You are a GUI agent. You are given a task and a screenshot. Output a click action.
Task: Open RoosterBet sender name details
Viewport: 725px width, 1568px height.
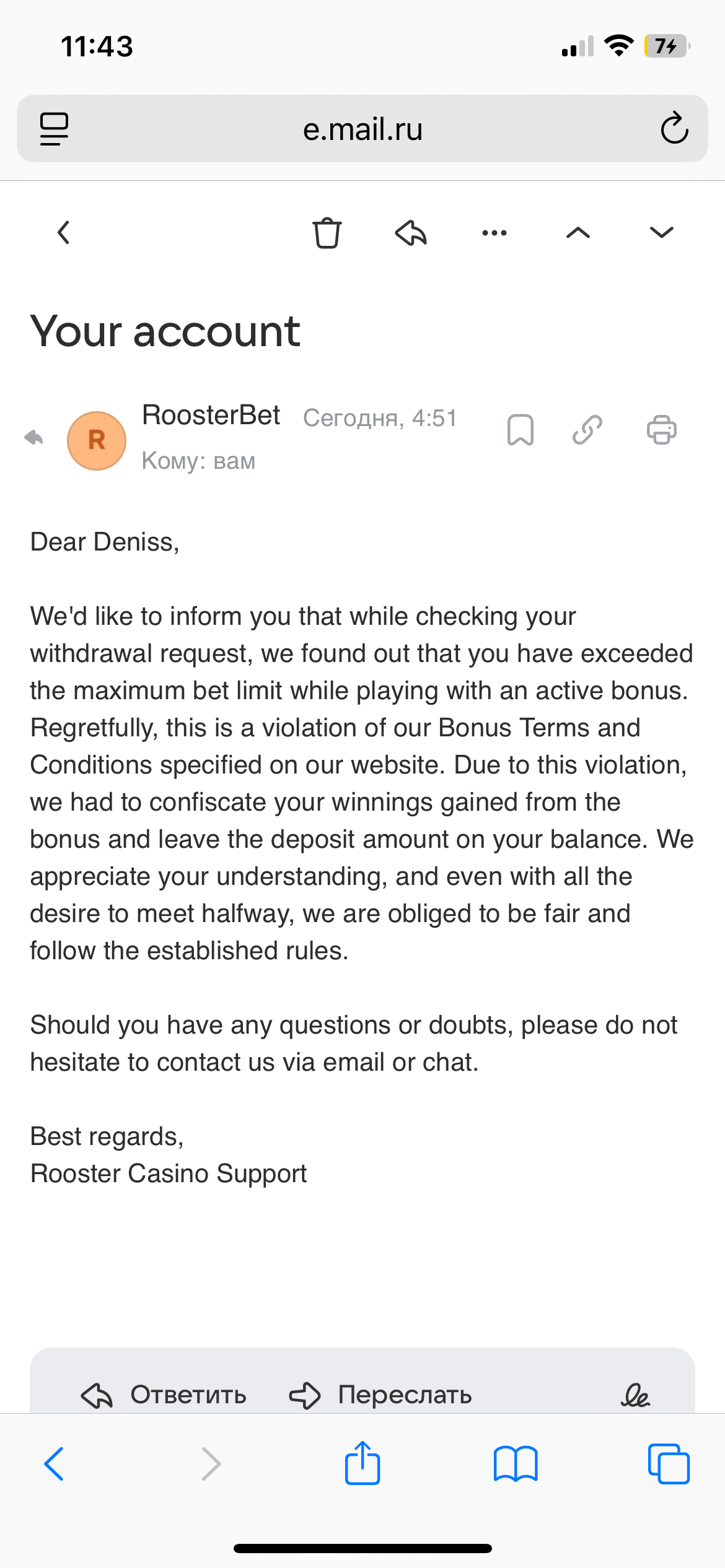click(211, 415)
